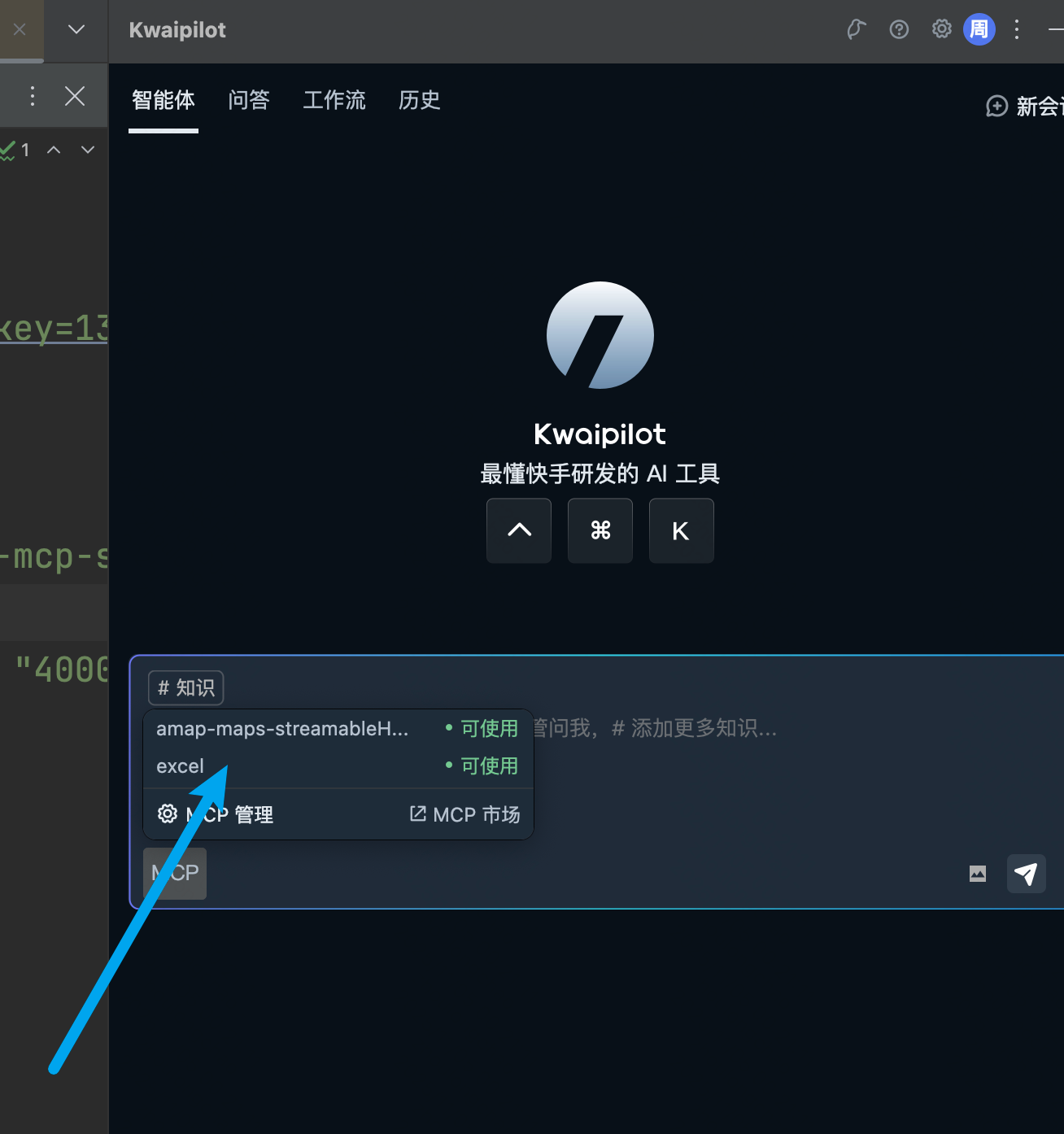
Task: Click the 最懂快手研发的 AI 工具 tagline
Action: point(600,473)
